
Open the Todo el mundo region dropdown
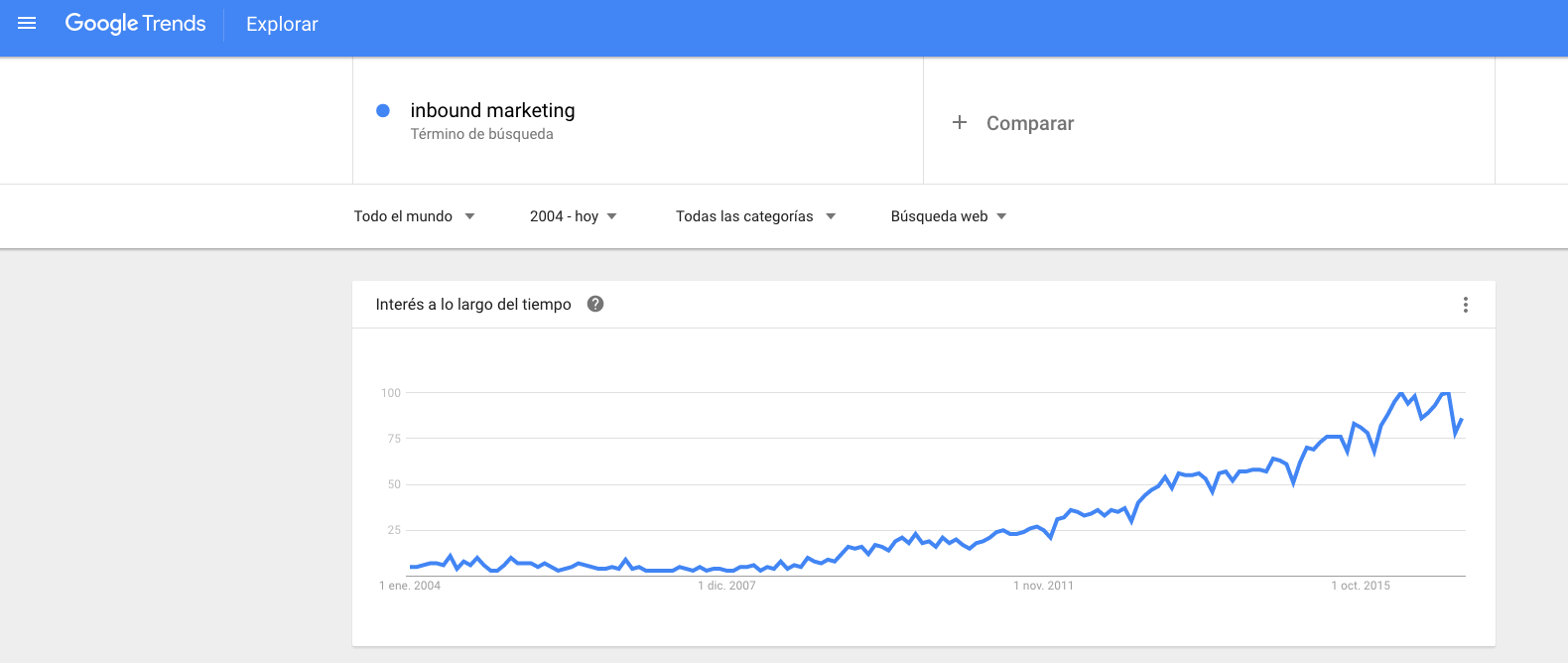point(415,215)
